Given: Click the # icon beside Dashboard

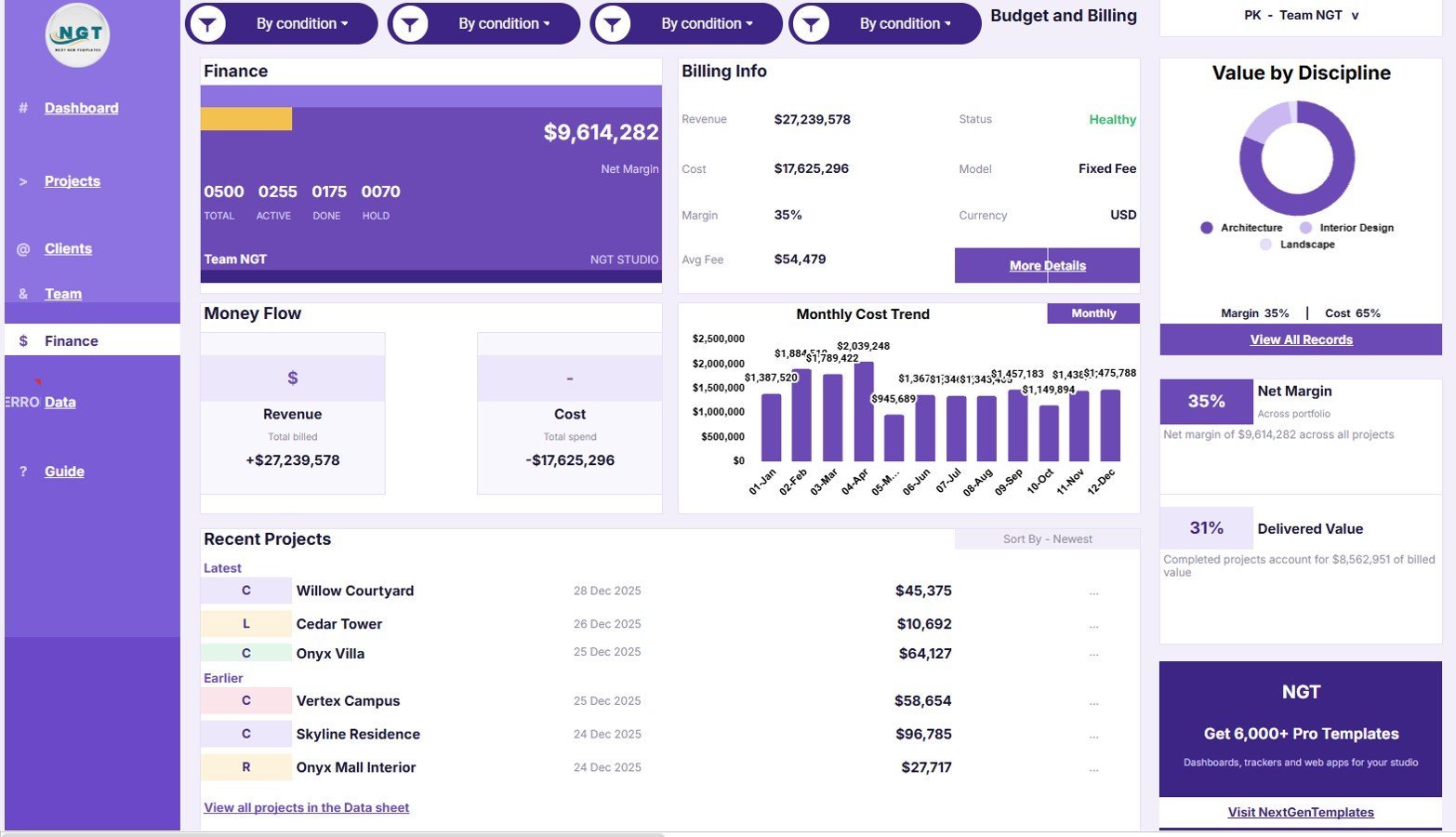Looking at the screenshot, I should tap(23, 108).
